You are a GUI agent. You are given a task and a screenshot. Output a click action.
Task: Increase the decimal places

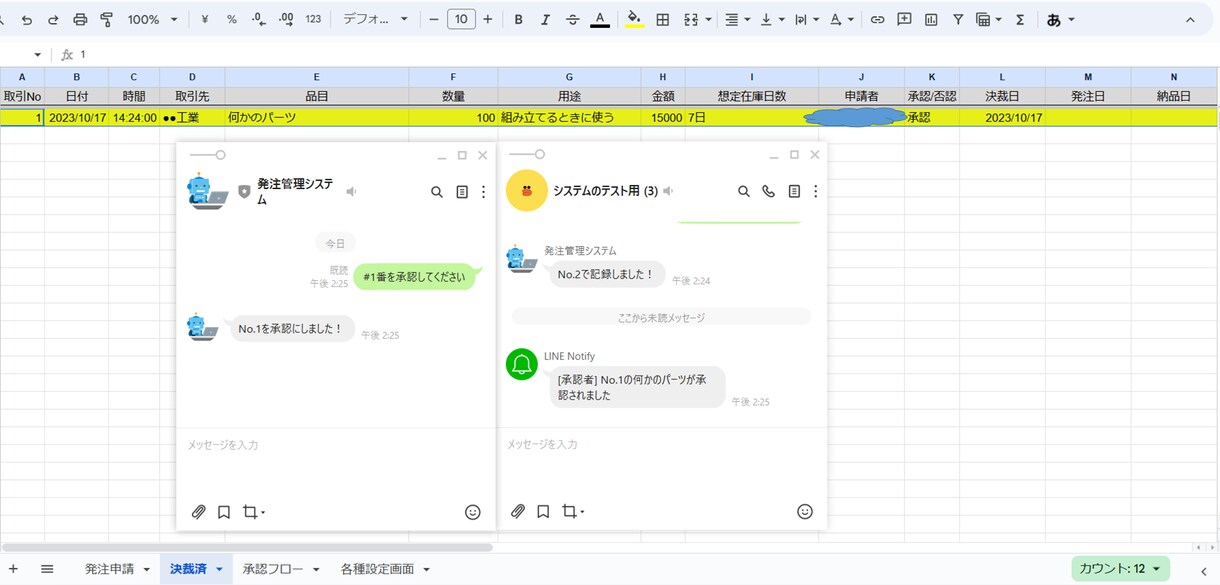pos(286,20)
